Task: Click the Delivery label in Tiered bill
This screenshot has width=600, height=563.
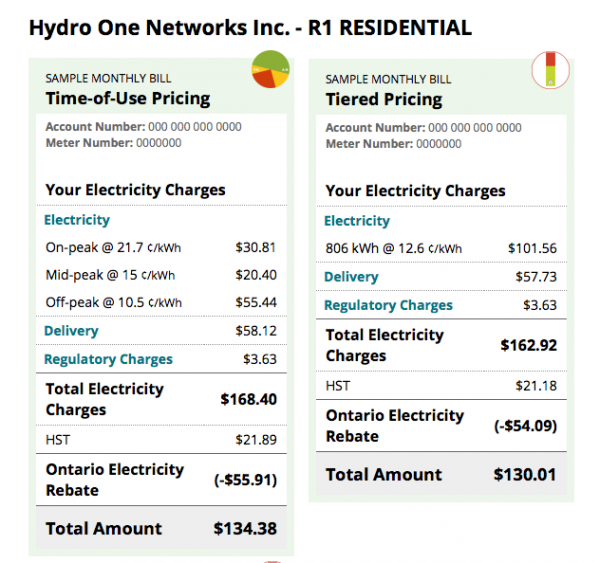Action: coord(351,277)
